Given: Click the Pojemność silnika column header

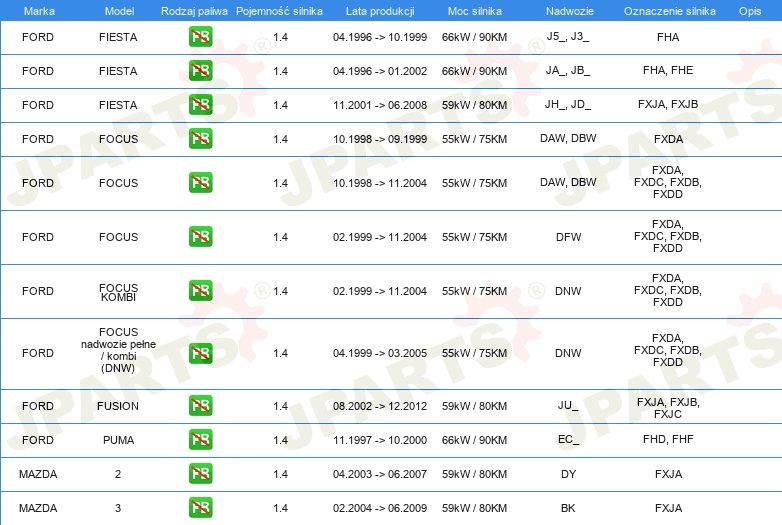Looking at the screenshot, I should (x=279, y=11).
